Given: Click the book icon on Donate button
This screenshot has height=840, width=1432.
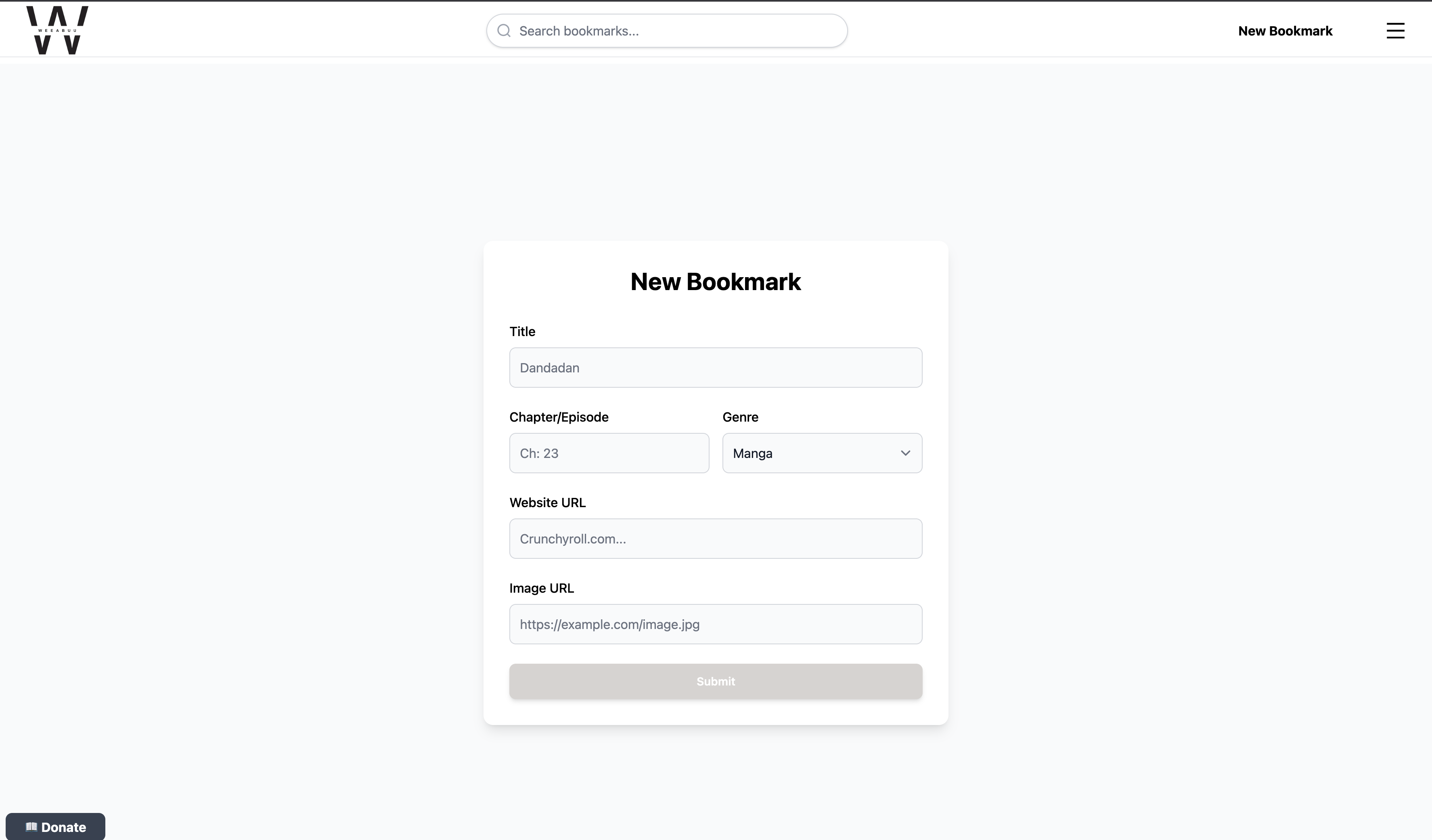Looking at the screenshot, I should click(x=31, y=826).
